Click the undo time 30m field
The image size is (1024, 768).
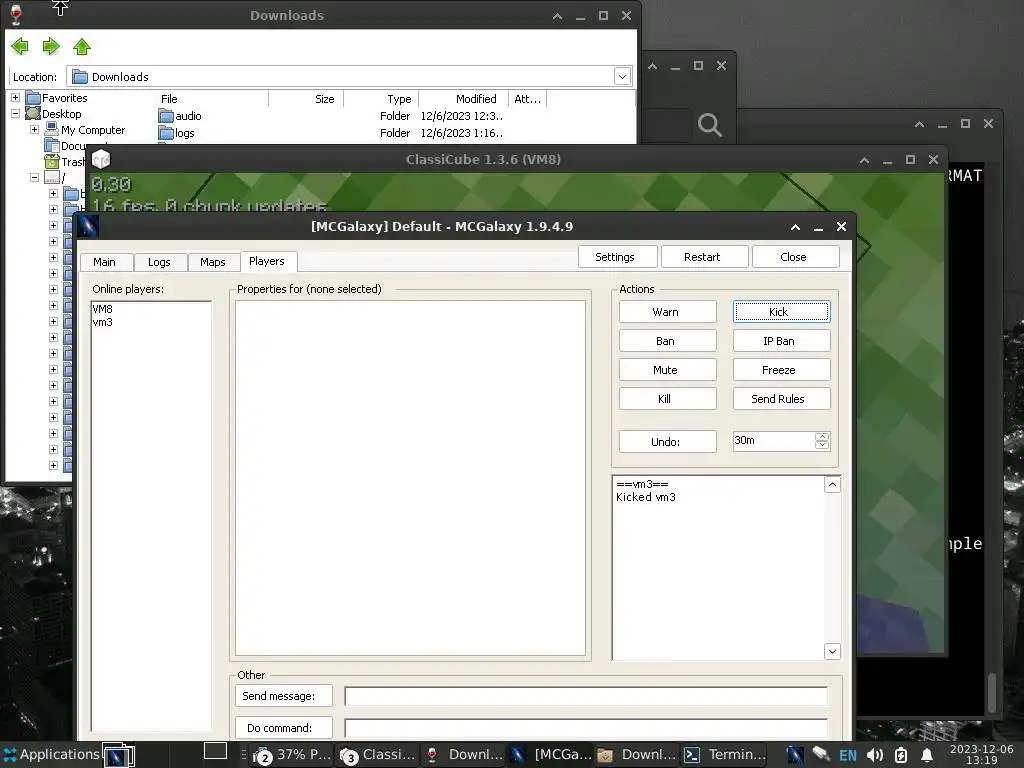pos(774,441)
